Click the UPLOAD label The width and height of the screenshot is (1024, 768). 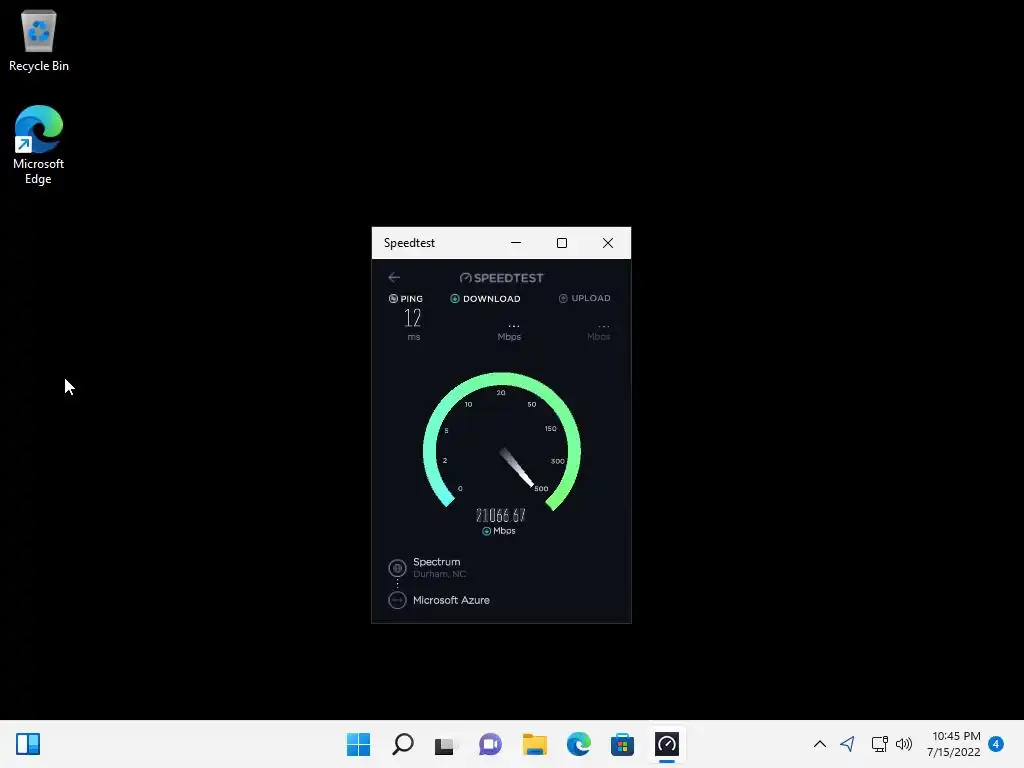point(591,298)
